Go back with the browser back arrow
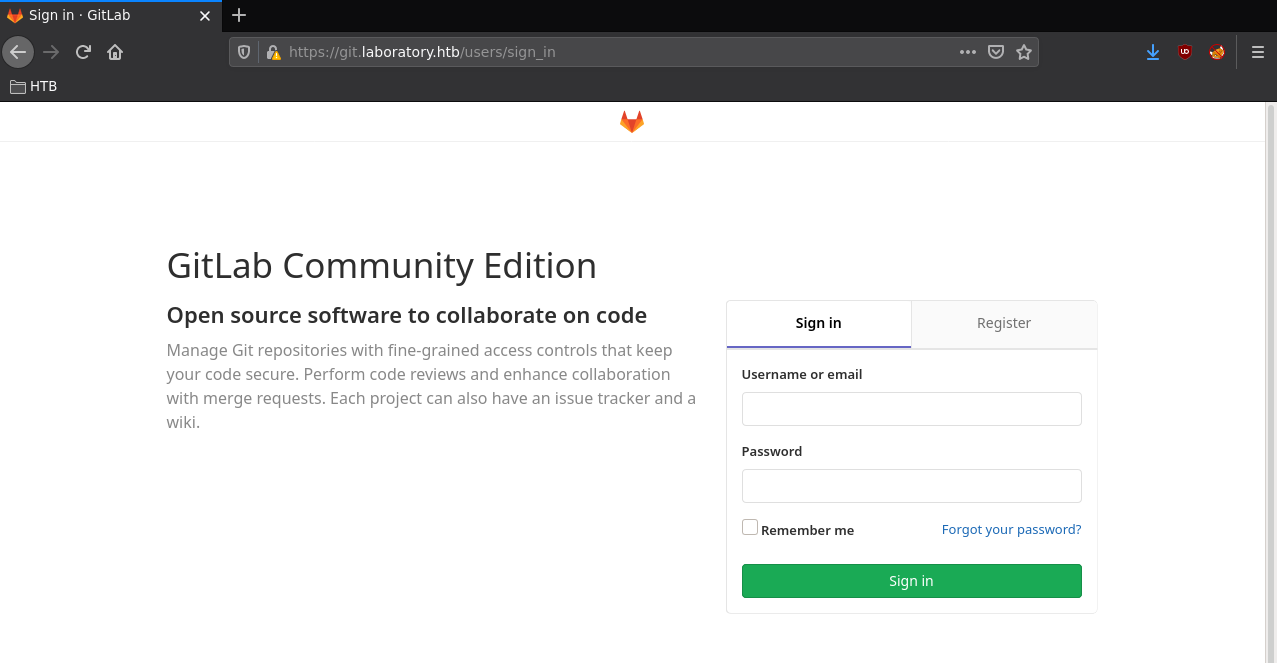The height and width of the screenshot is (663, 1277). 18,52
